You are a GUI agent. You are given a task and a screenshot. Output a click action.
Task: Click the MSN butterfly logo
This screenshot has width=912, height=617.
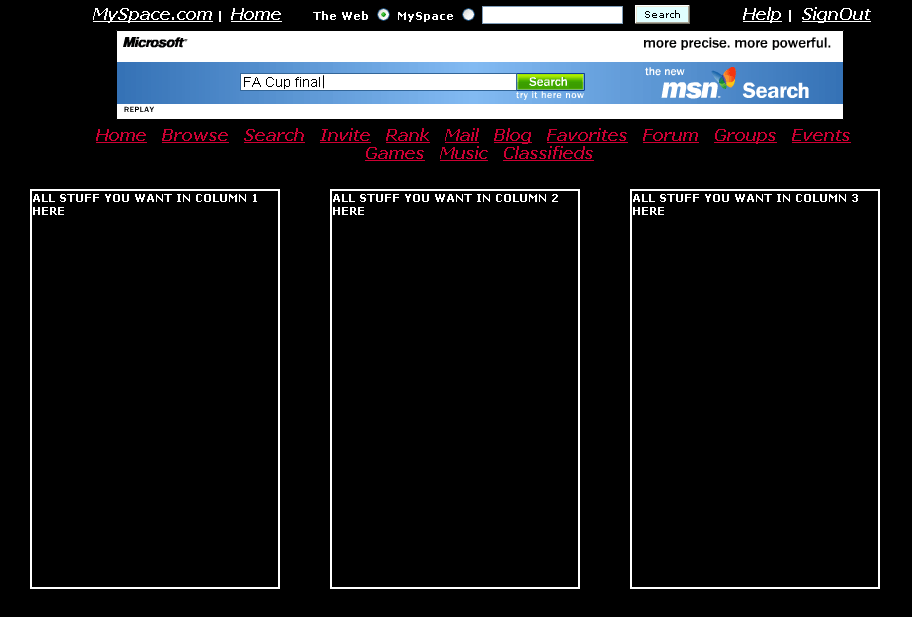(724, 80)
